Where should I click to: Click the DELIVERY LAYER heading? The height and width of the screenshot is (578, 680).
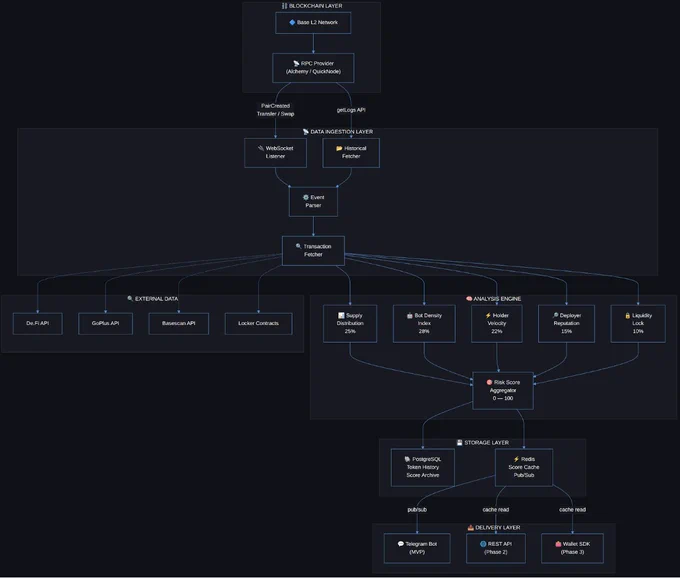pyautogui.click(x=497, y=528)
